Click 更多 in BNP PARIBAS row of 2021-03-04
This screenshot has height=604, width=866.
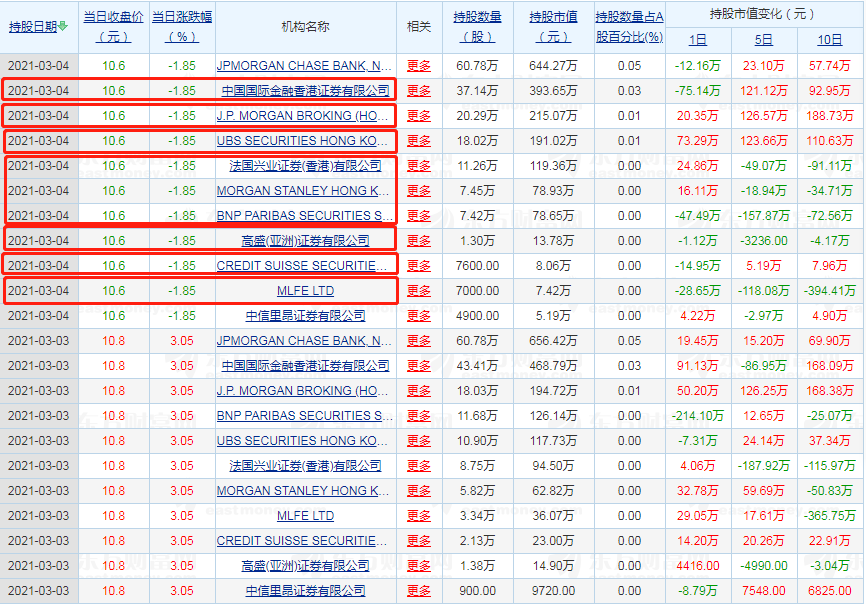point(419,216)
